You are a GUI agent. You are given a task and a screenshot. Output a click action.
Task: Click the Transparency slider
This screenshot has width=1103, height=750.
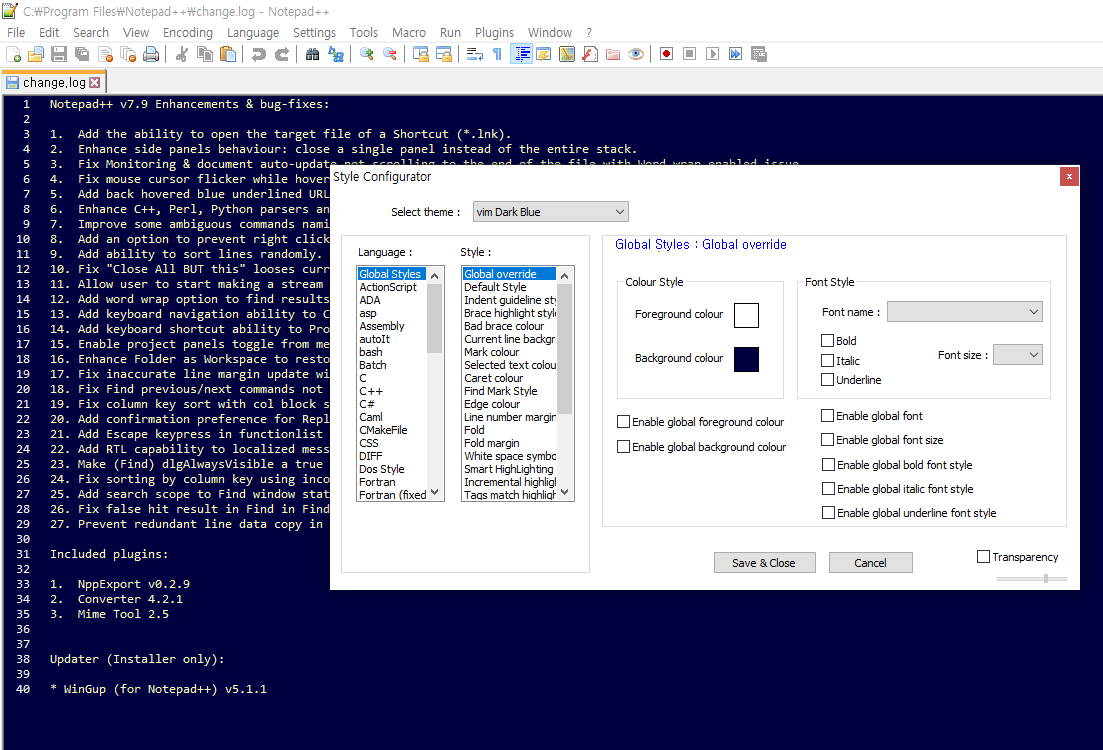click(1032, 578)
